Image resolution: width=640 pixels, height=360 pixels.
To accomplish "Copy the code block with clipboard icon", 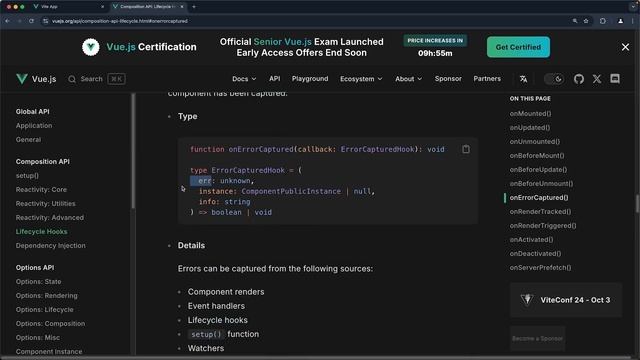I will [466, 149].
